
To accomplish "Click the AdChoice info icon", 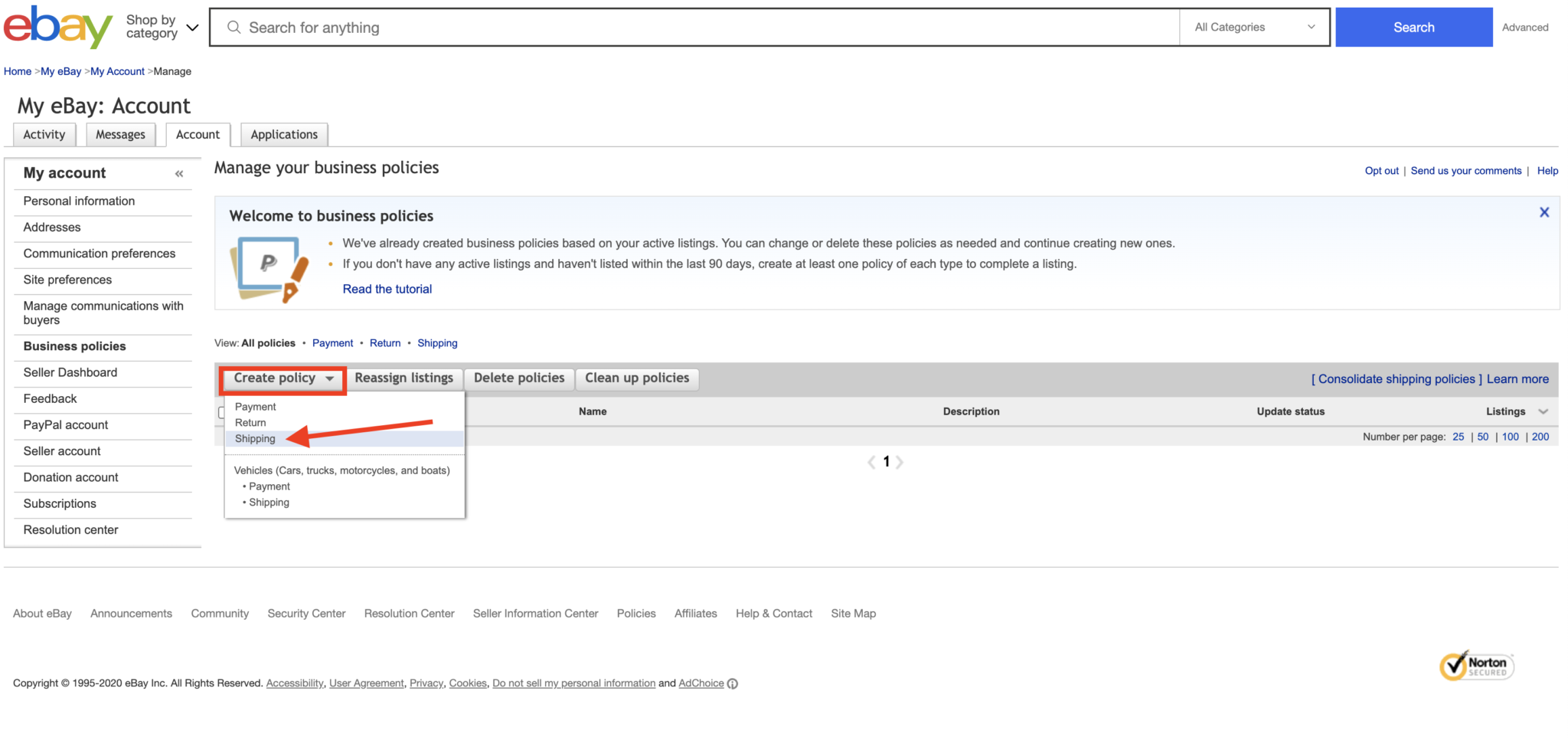I will pyautogui.click(x=733, y=684).
